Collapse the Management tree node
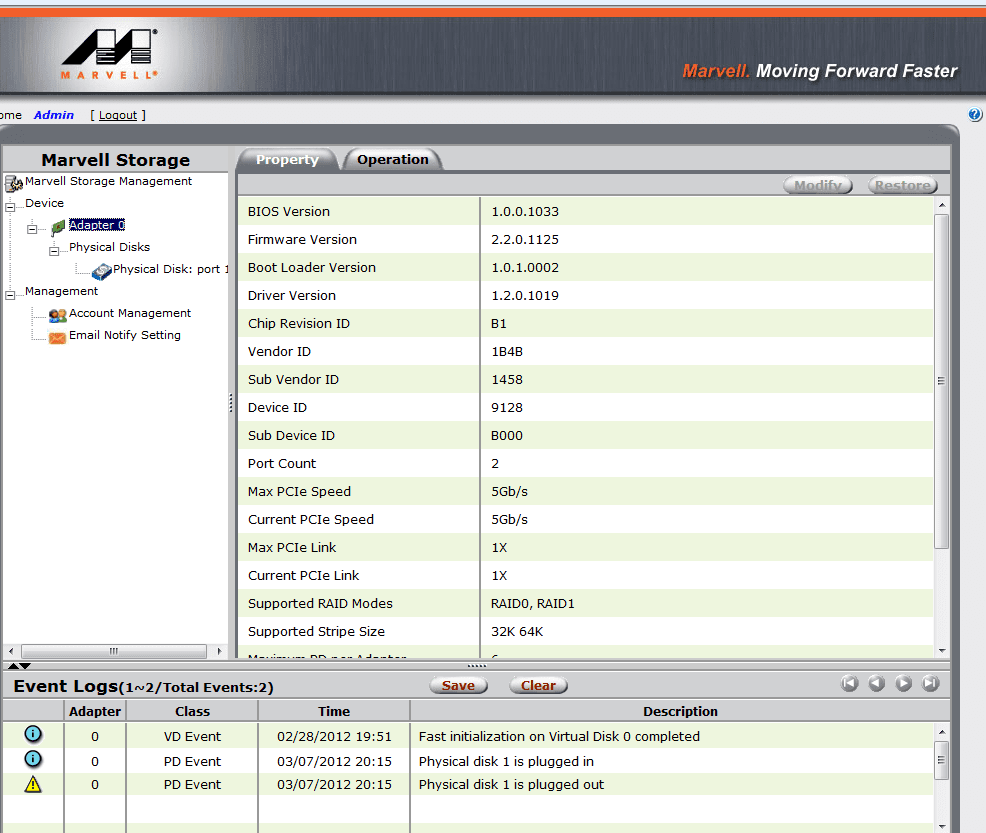Screen dimensions: 986x833 point(10,295)
